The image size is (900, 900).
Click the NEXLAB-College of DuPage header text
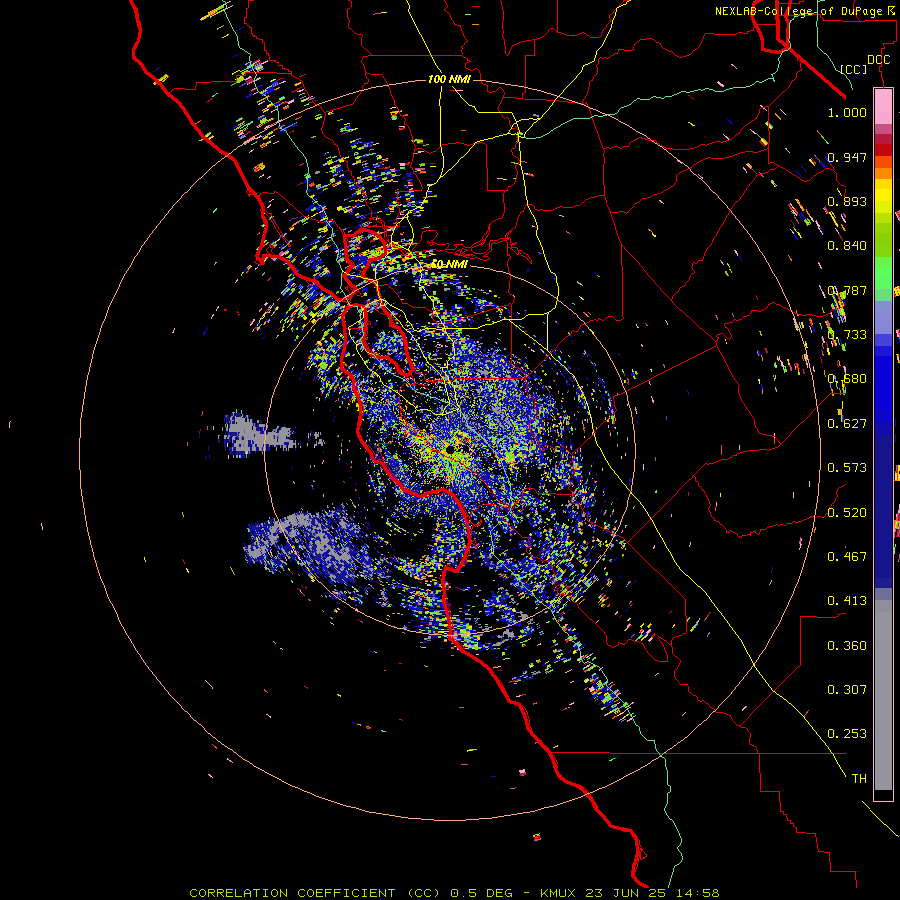point(807,11)
